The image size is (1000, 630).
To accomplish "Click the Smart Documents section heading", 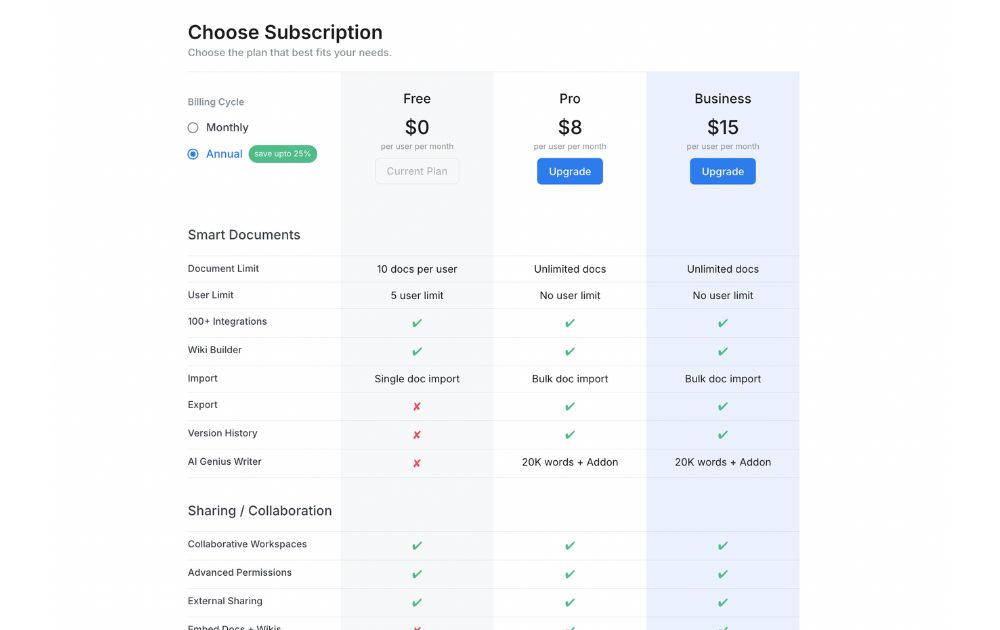I will pyautogui.click(x=244, y=235).
